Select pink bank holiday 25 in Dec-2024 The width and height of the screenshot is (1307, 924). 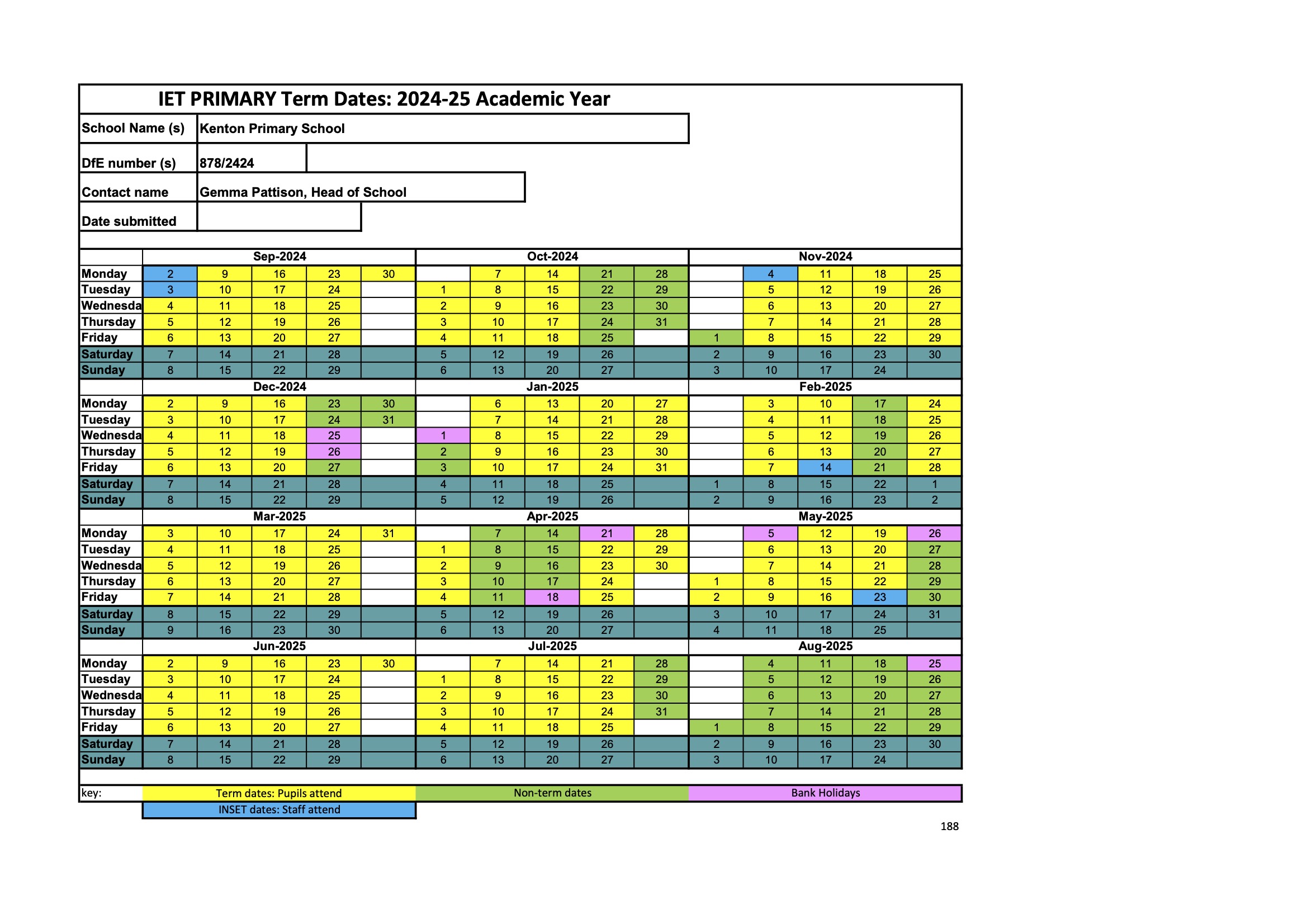click(x=334, y=435)
